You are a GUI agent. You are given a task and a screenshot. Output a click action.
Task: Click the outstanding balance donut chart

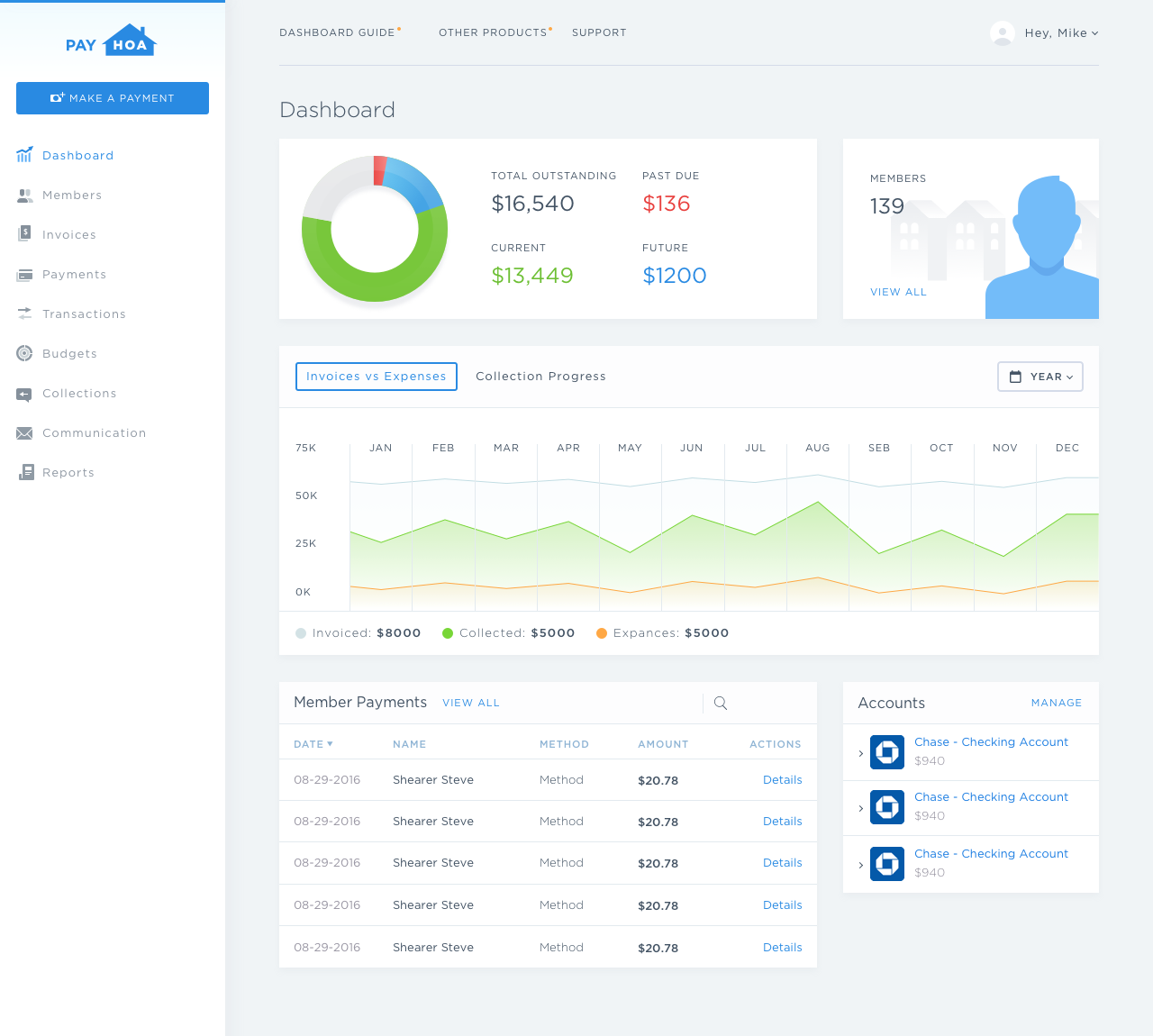(x=375, y=229)
